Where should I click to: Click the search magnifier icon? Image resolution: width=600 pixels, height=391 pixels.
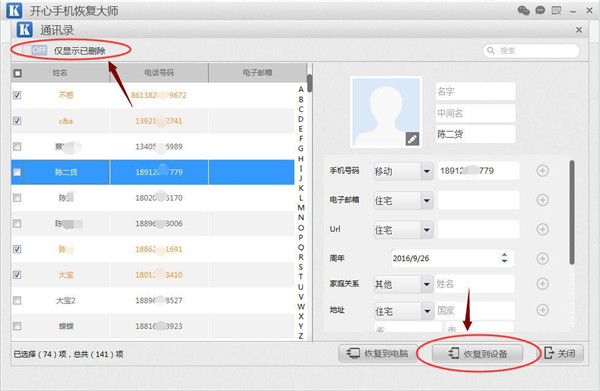(491, 51)
